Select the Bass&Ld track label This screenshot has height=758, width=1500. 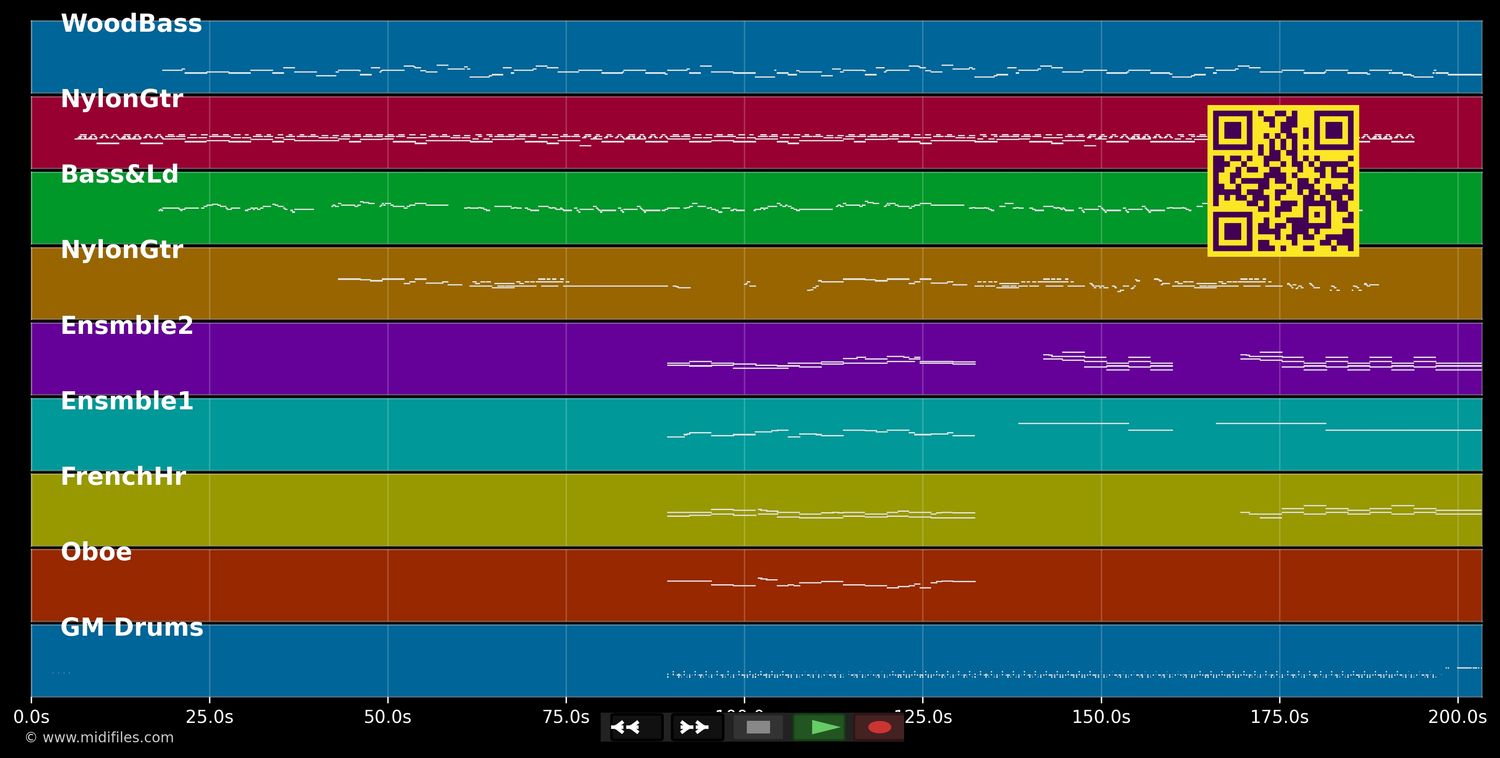119,175
